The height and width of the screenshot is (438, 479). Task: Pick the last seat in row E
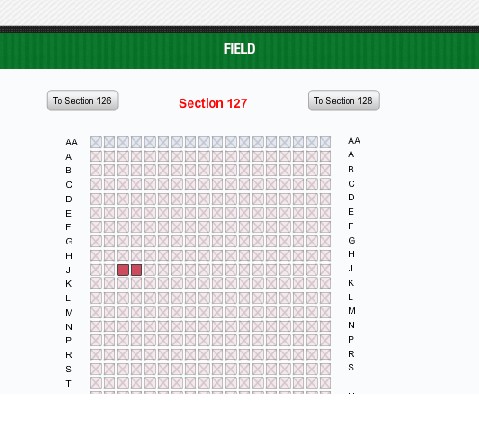(325, 213)
